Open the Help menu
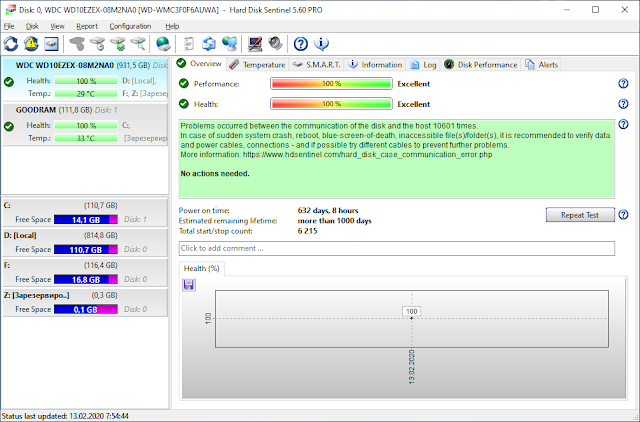 pos(172,26)
